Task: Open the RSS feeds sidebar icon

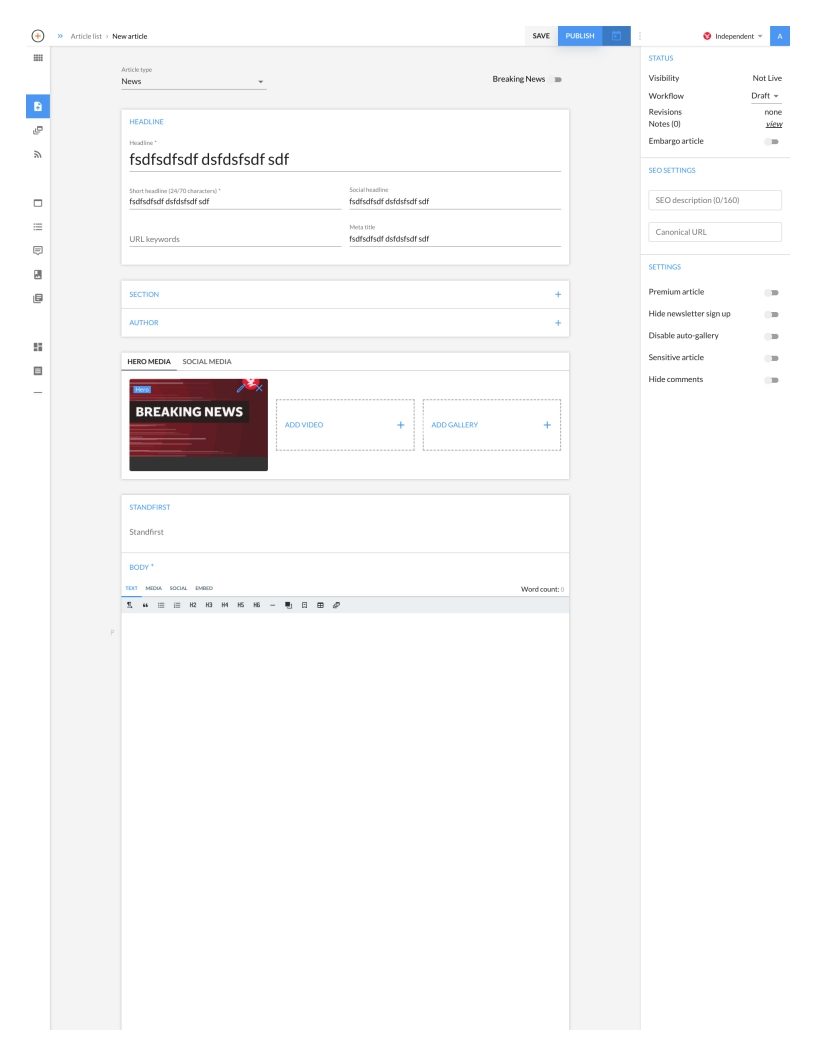Action: click(38, 154)
